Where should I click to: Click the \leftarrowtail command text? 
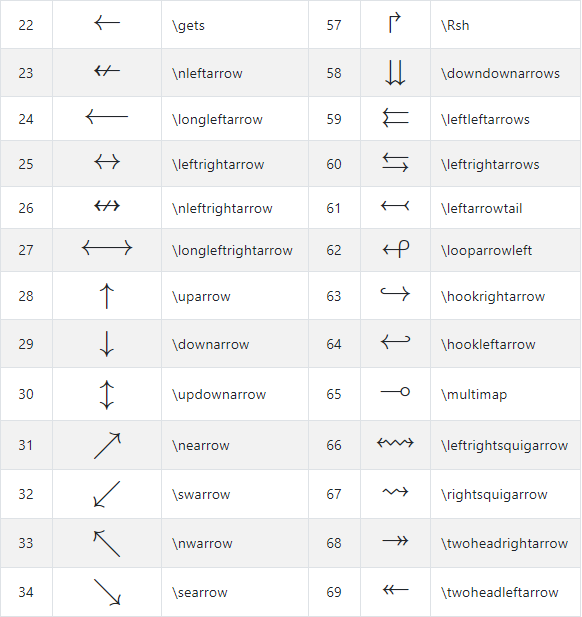point(482,208)
